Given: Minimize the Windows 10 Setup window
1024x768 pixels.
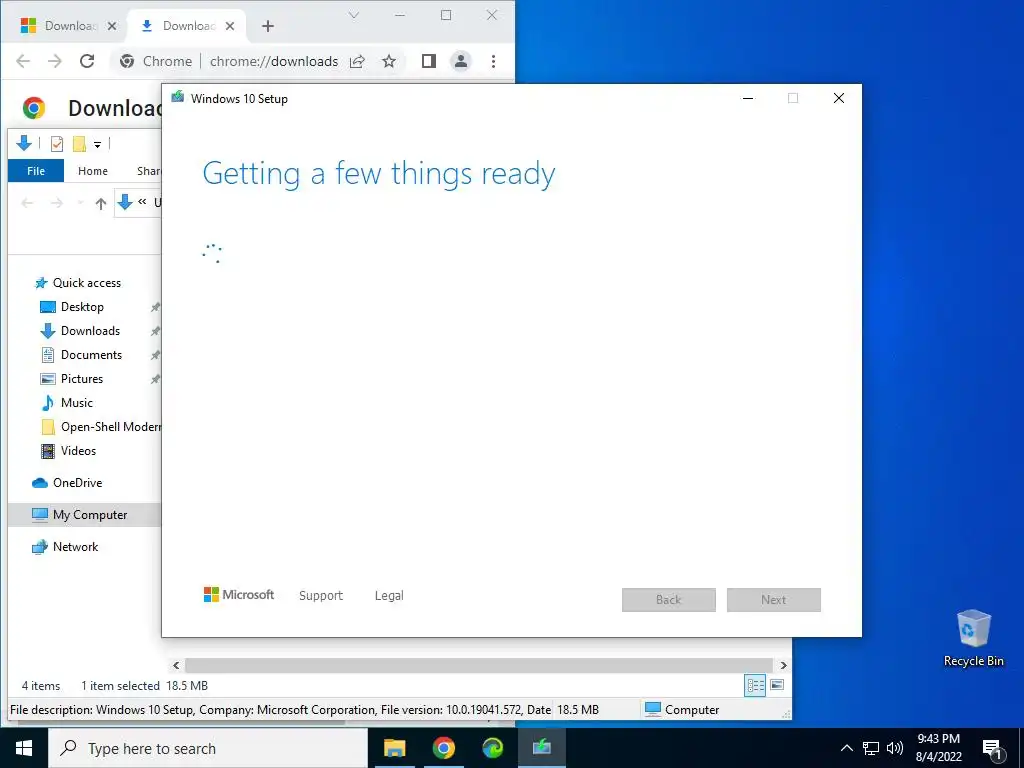Looking at the screenshot, I should [748, 99].
